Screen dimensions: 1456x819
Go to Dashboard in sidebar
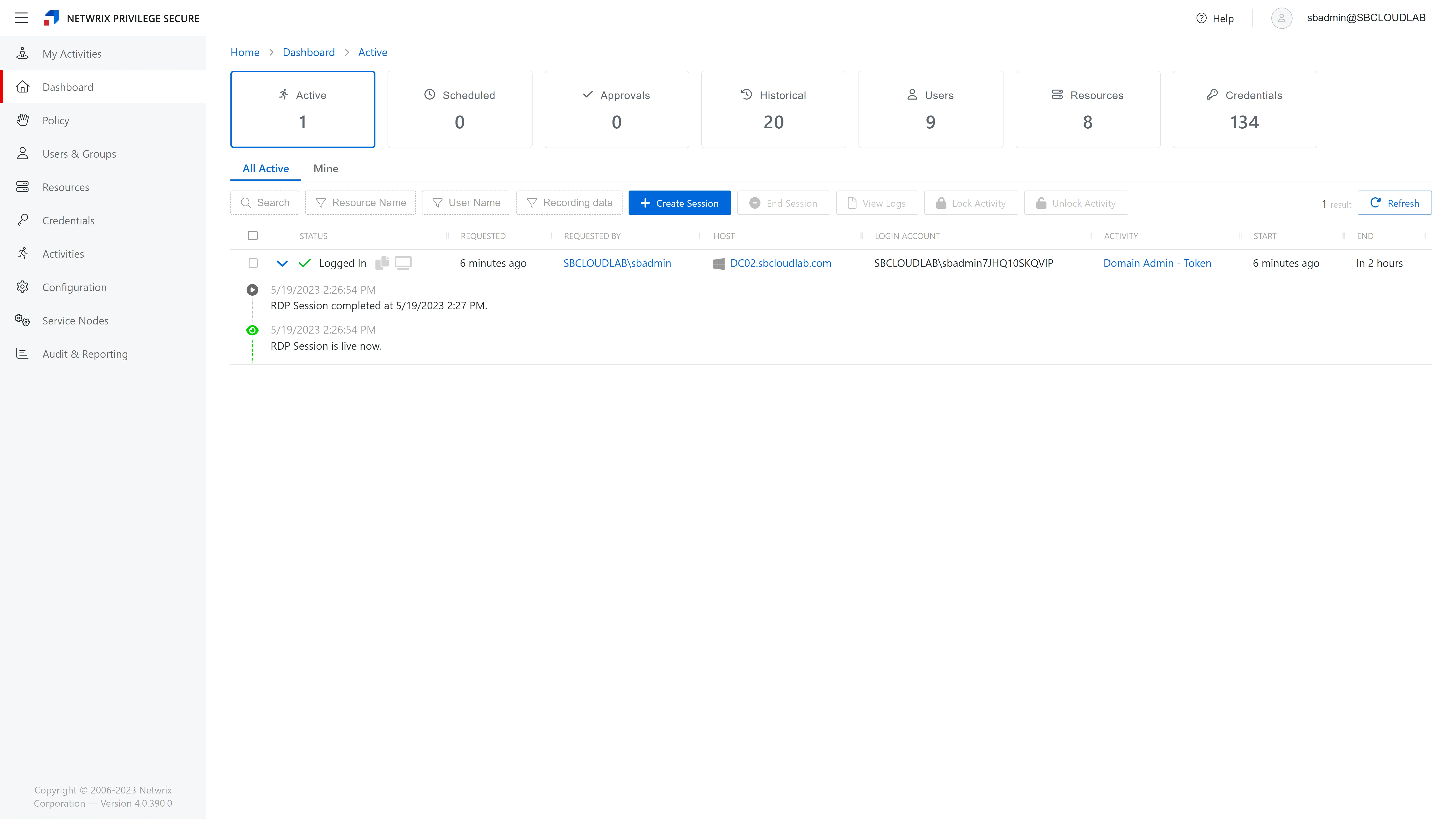[x=103, y=87]
